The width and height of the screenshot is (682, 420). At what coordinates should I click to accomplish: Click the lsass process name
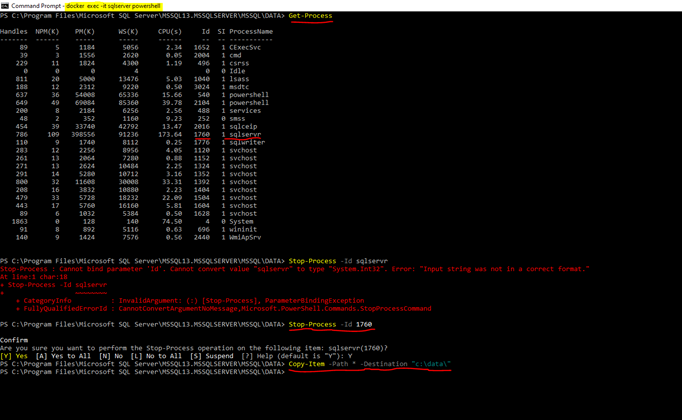click(239, 79)
